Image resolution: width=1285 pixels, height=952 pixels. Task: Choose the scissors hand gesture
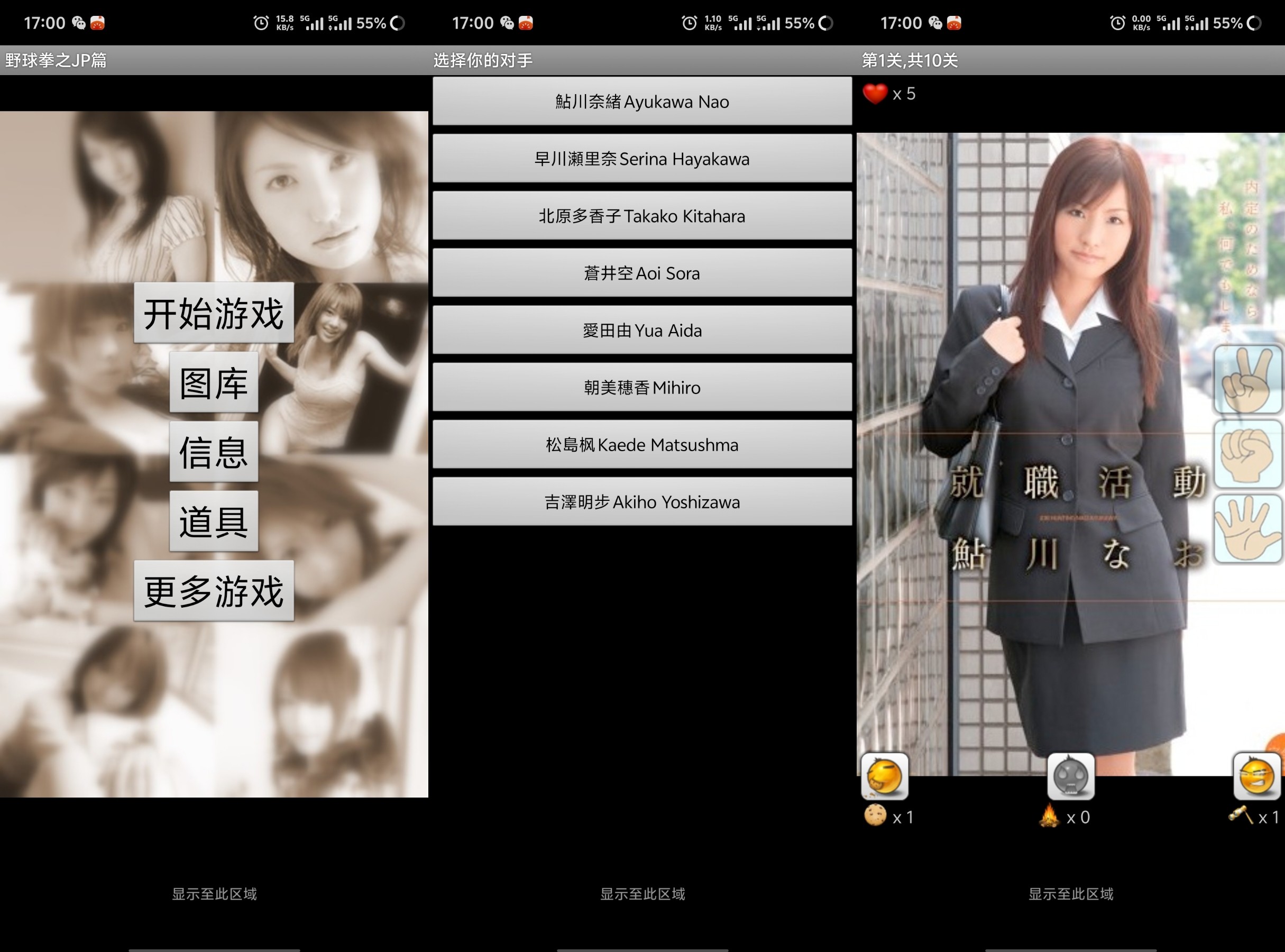(1247, 380)
